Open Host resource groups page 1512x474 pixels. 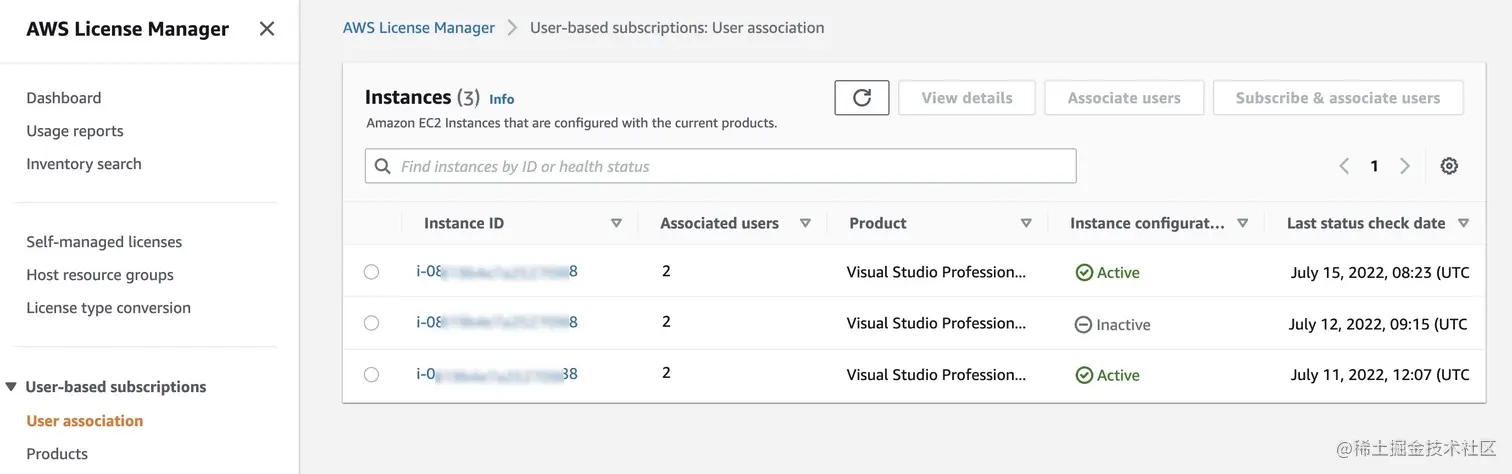tap(100, 275)
